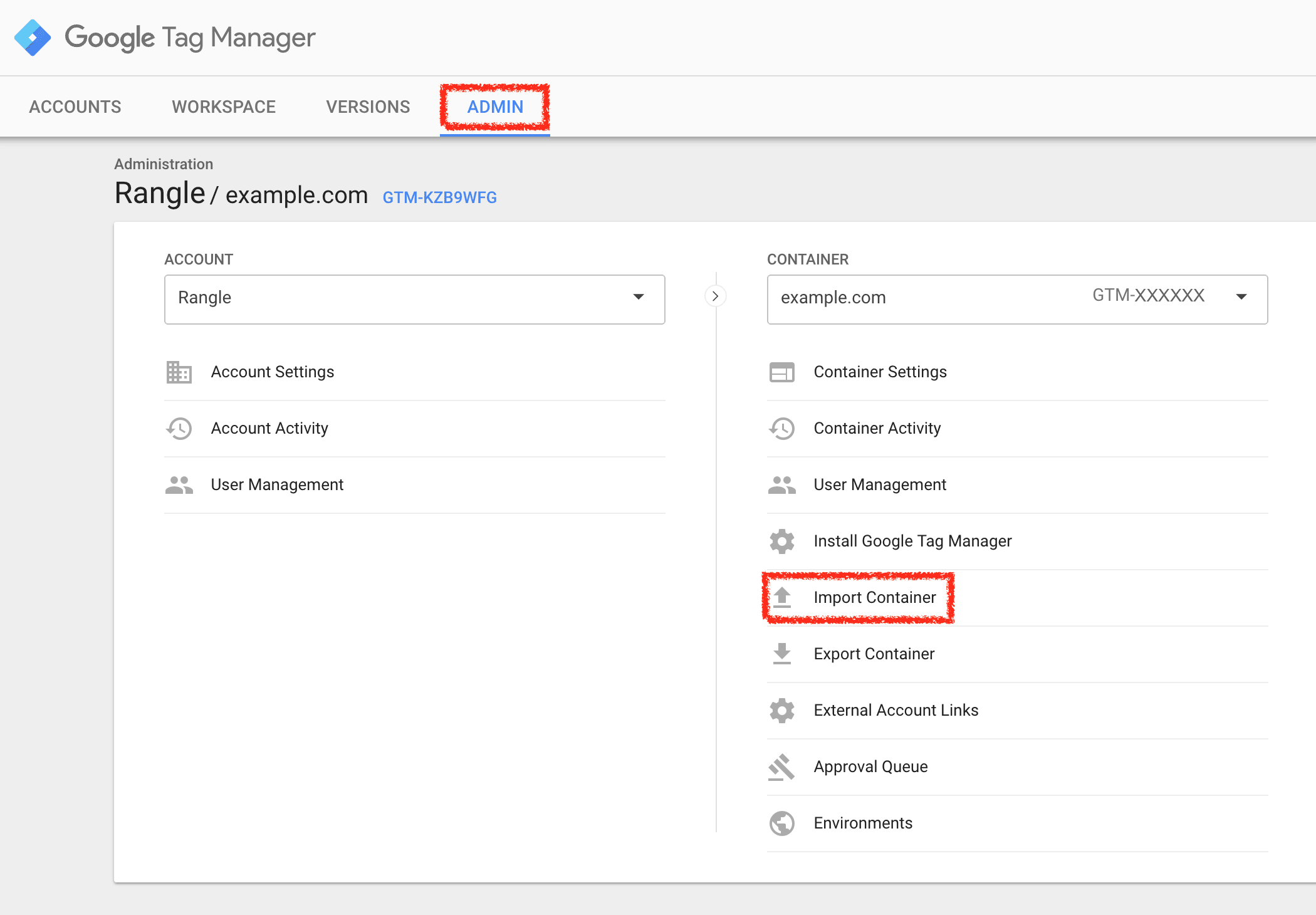This screenshot has width=1316, height=915.
Task: Click the Google Tag Manager title text
Action: pos(190,38)
